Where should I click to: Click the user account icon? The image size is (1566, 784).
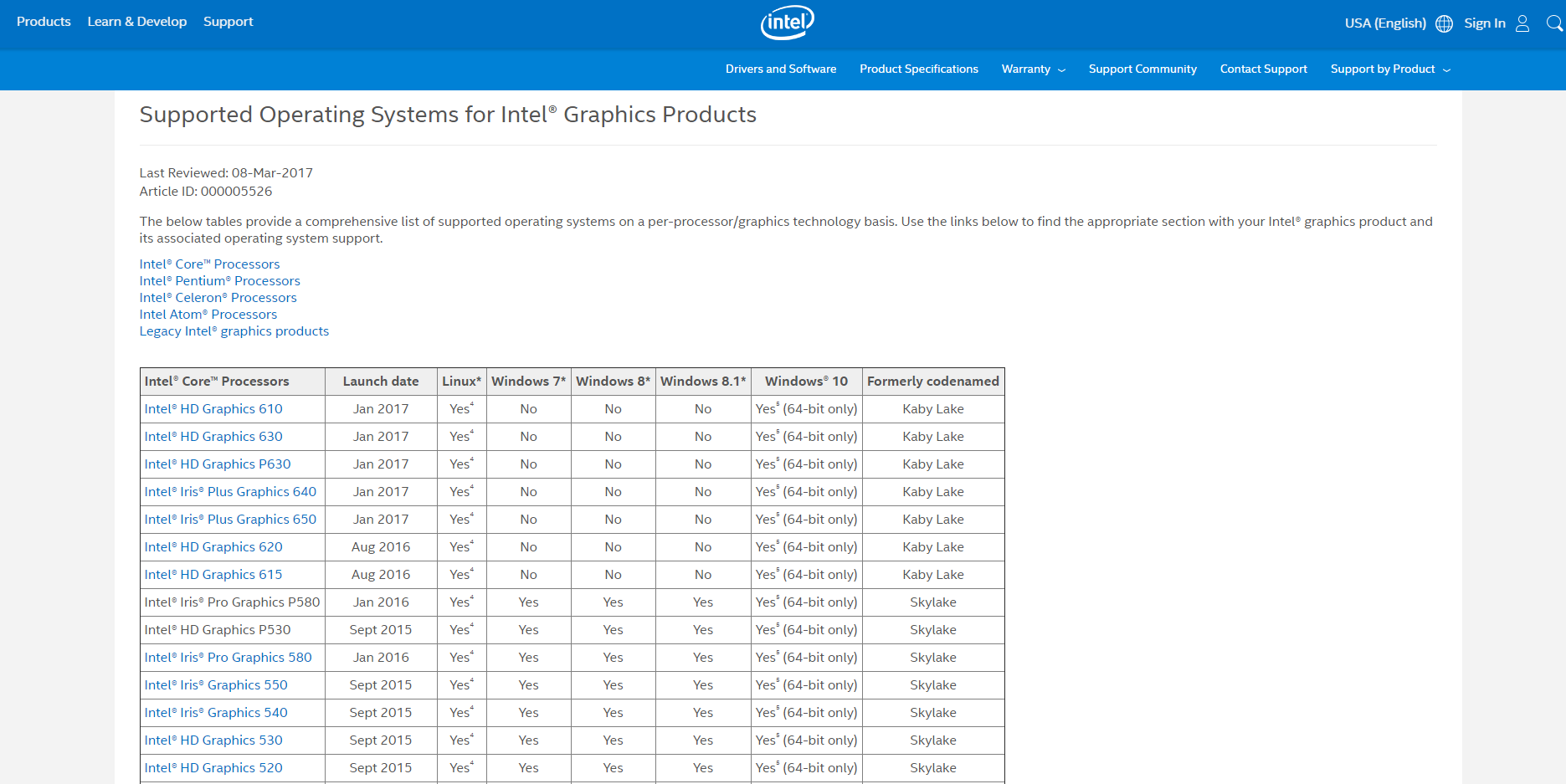[x=1522, y=23]
